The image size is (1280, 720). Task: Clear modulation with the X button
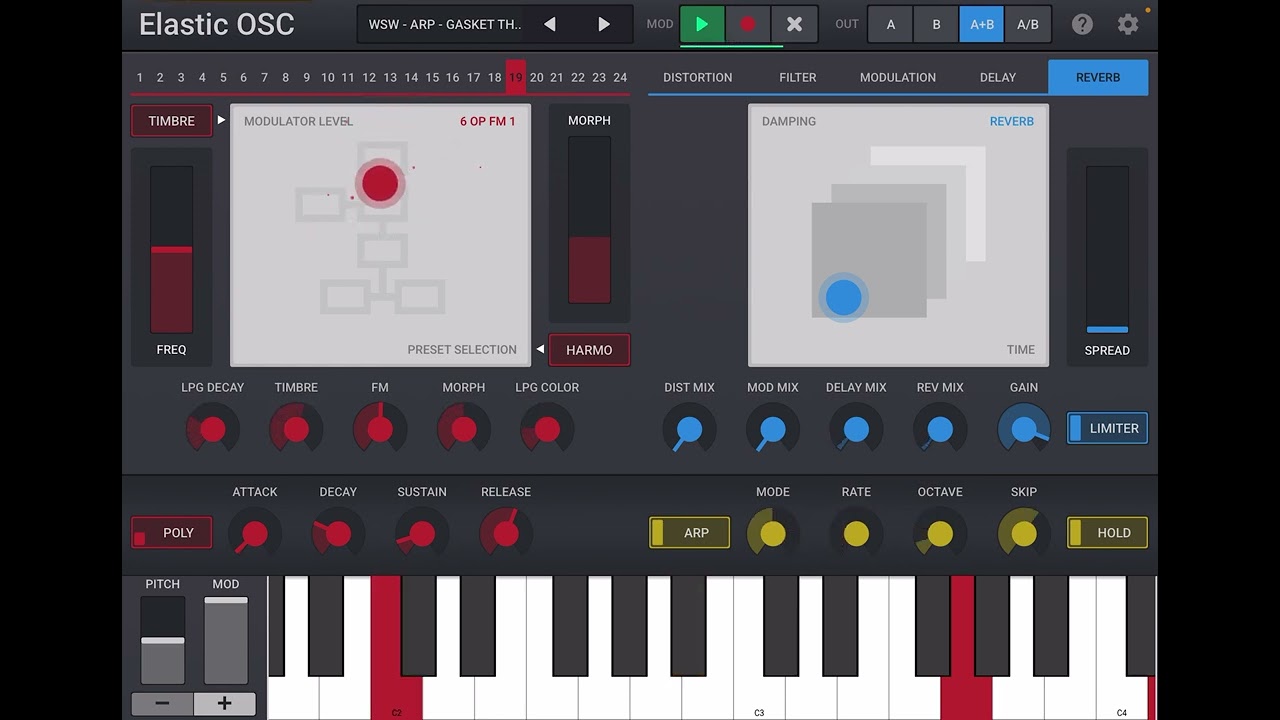point(794,24)
